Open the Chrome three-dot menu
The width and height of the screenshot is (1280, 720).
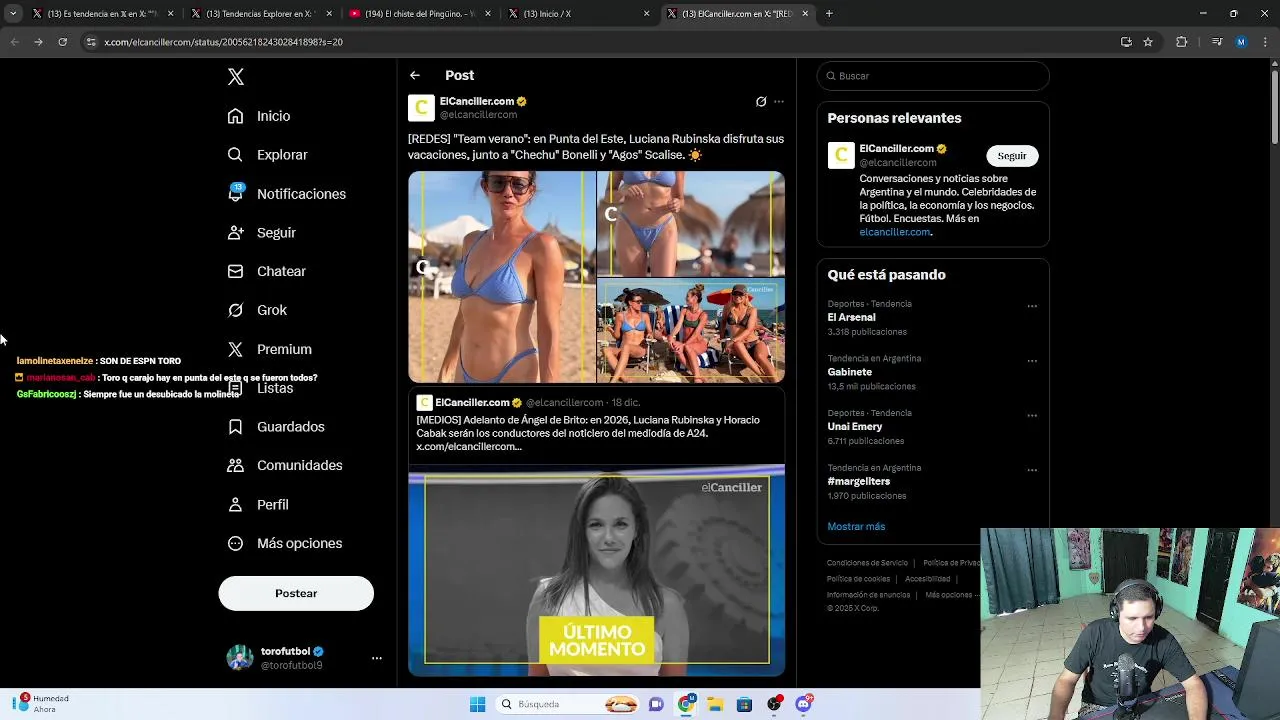pyautogui.click(x=1264, y=42)
